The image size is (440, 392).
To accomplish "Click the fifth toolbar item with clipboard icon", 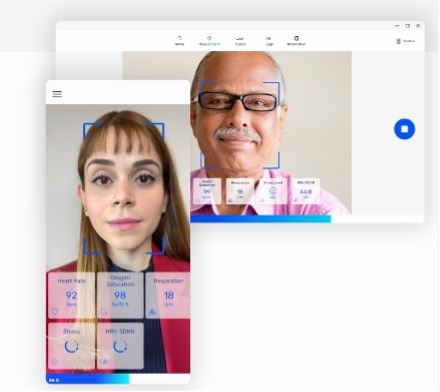I will tap(296, 41).
